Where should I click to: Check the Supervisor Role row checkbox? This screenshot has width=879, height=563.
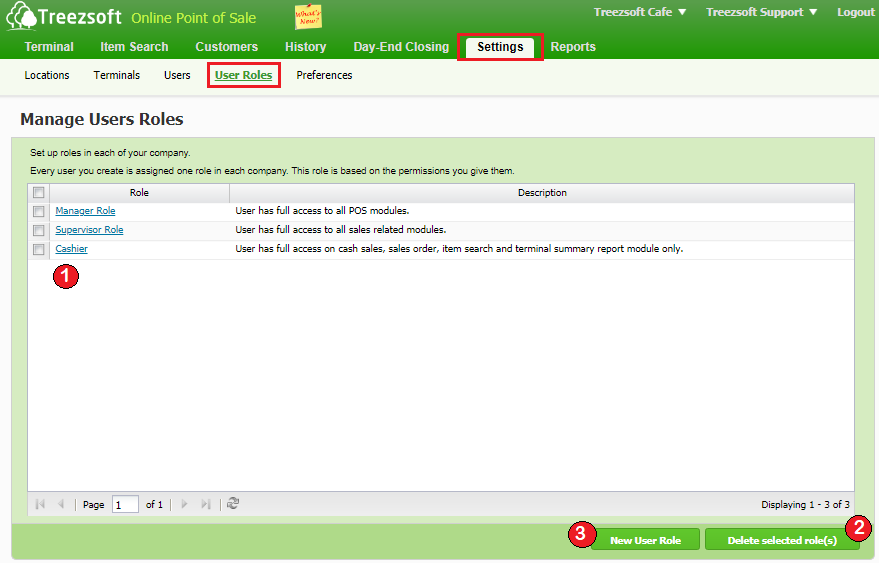tap(39, 230)
